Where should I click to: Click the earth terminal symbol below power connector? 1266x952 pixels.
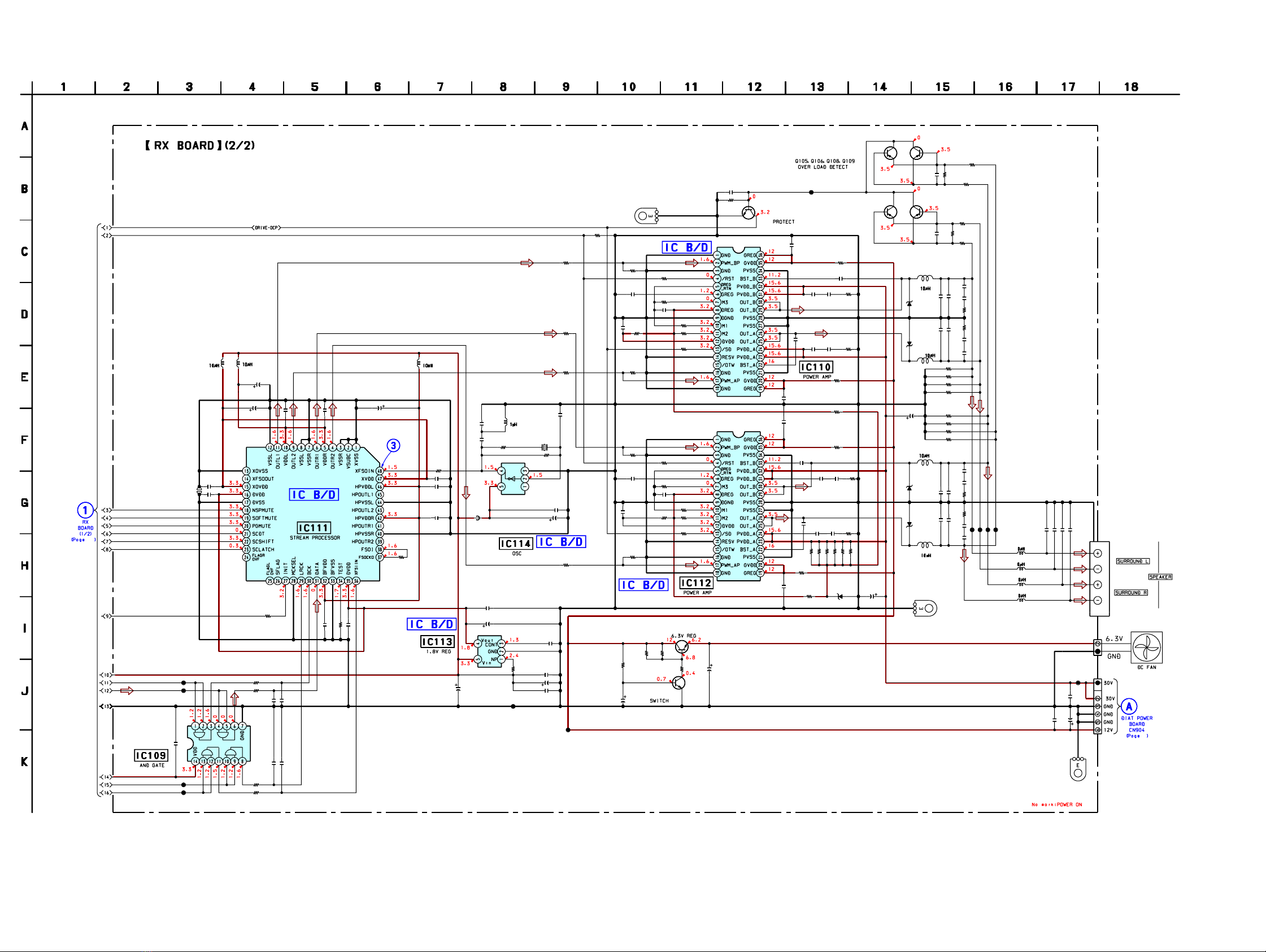point(1078,769)
